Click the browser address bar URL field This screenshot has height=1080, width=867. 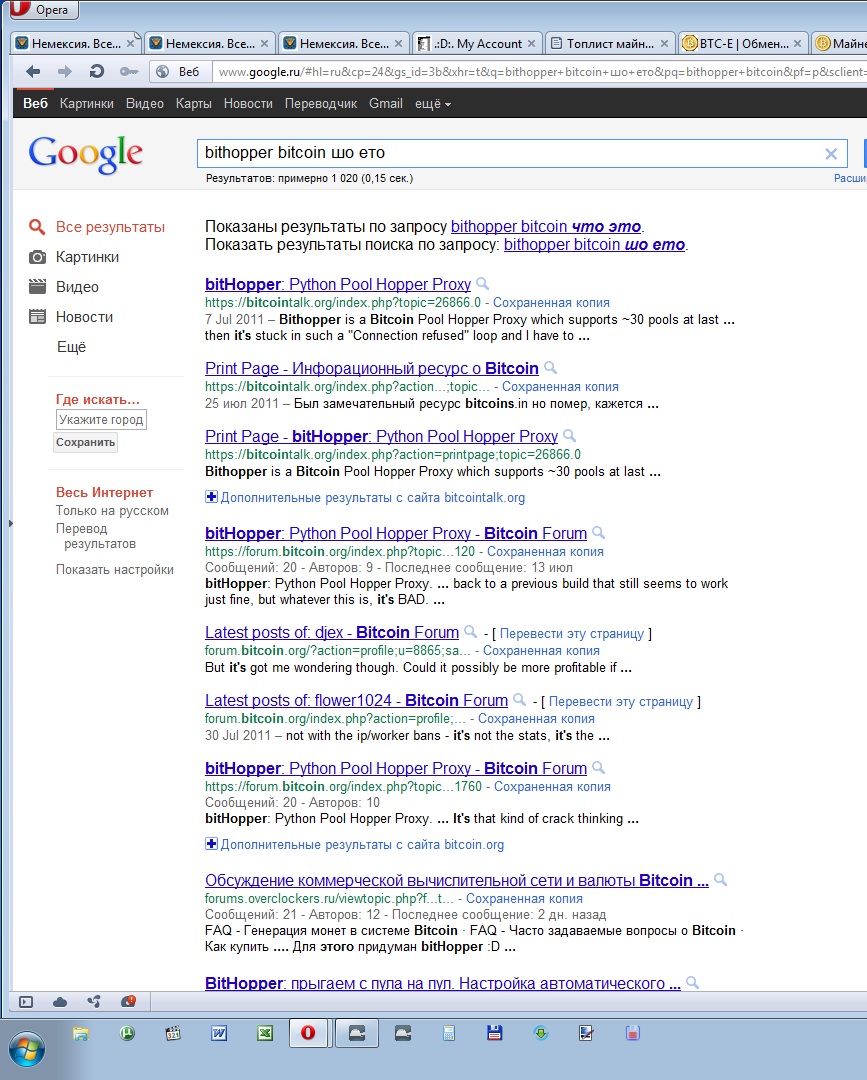(x=539, y=72)
